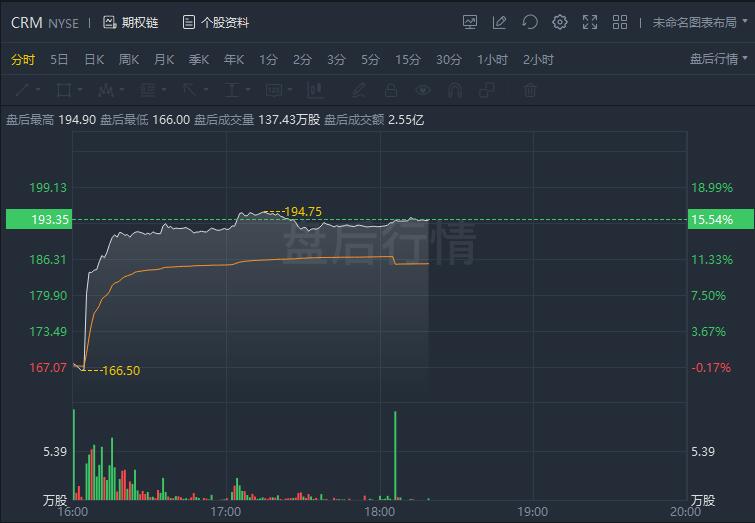Select the 1分 interval tab
Image resolution: width=755 pixels, height=523 pixels.
coord(268,60)
